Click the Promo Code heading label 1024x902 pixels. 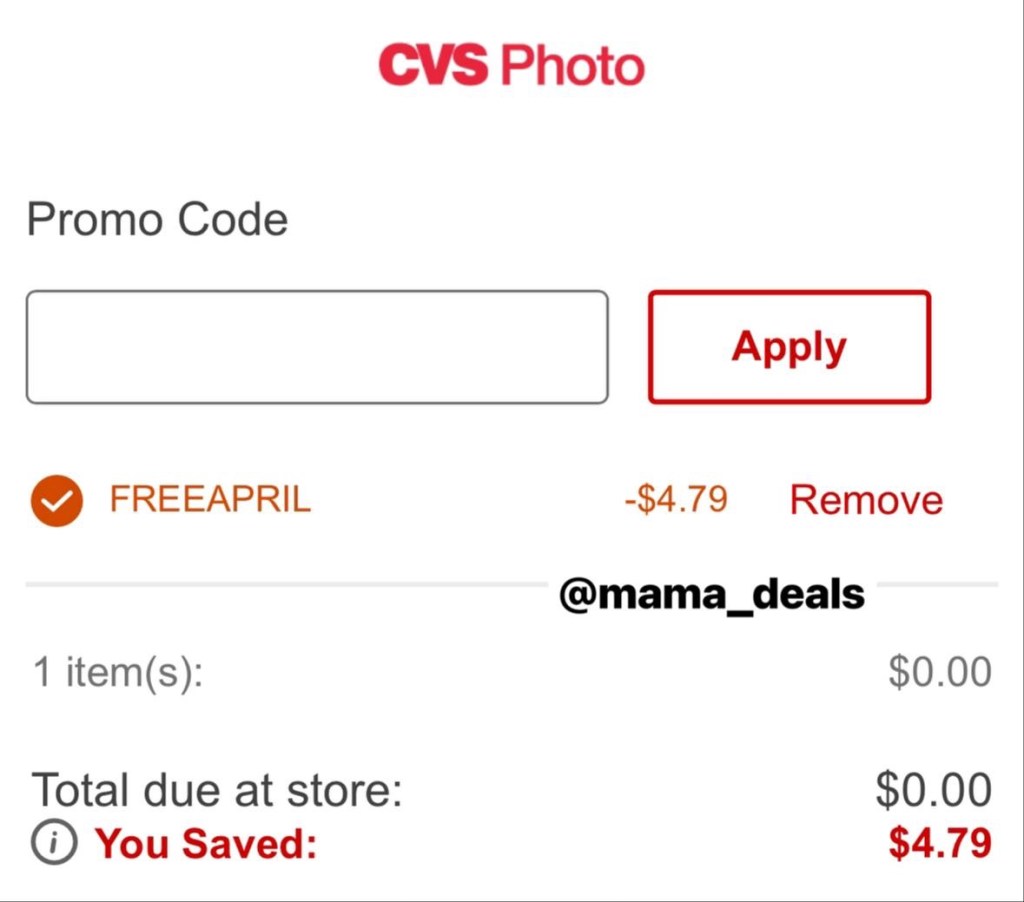click(x=157, y=219)
